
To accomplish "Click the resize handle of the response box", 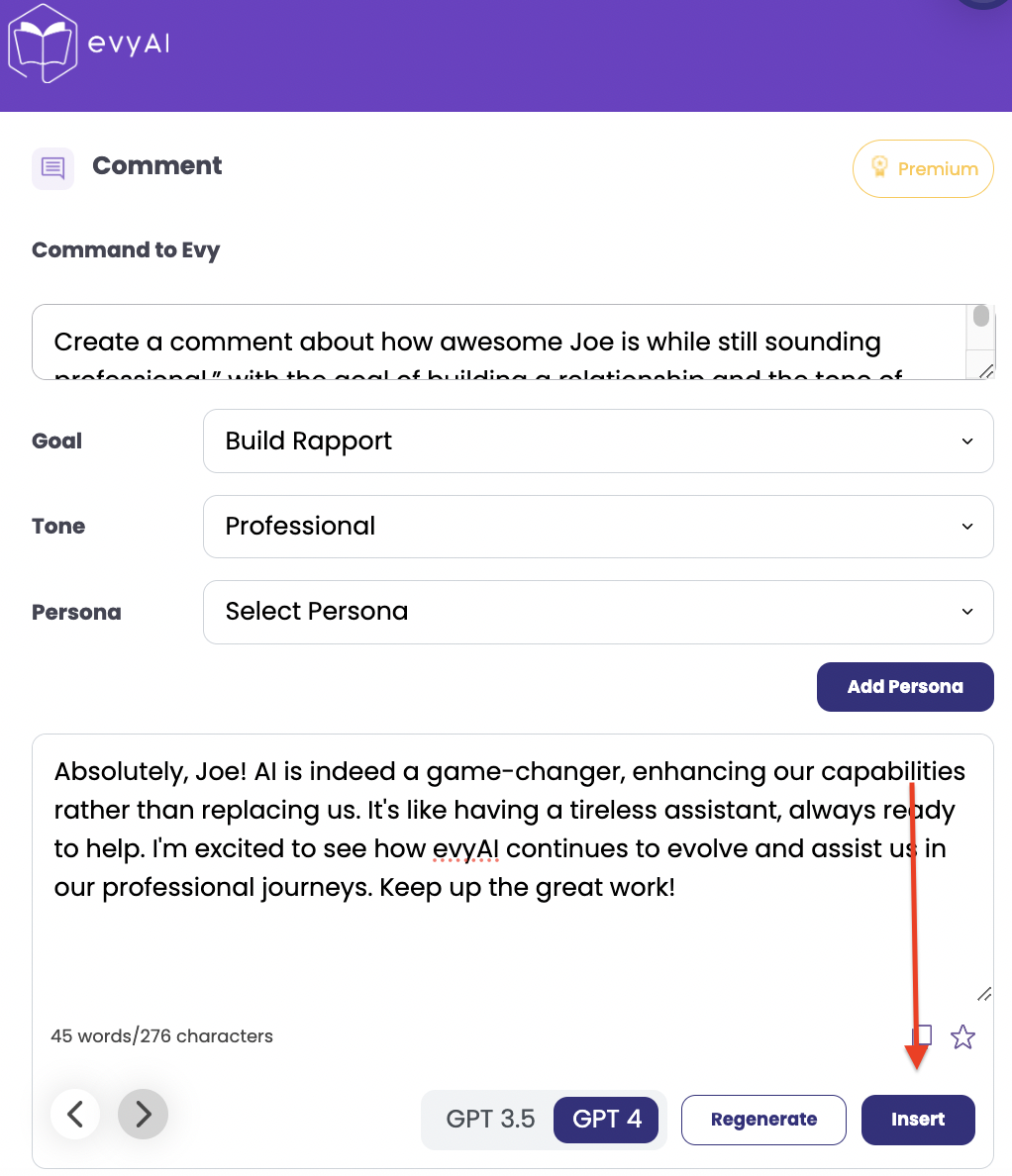I will pyautogui.click(x=984, y=993).
